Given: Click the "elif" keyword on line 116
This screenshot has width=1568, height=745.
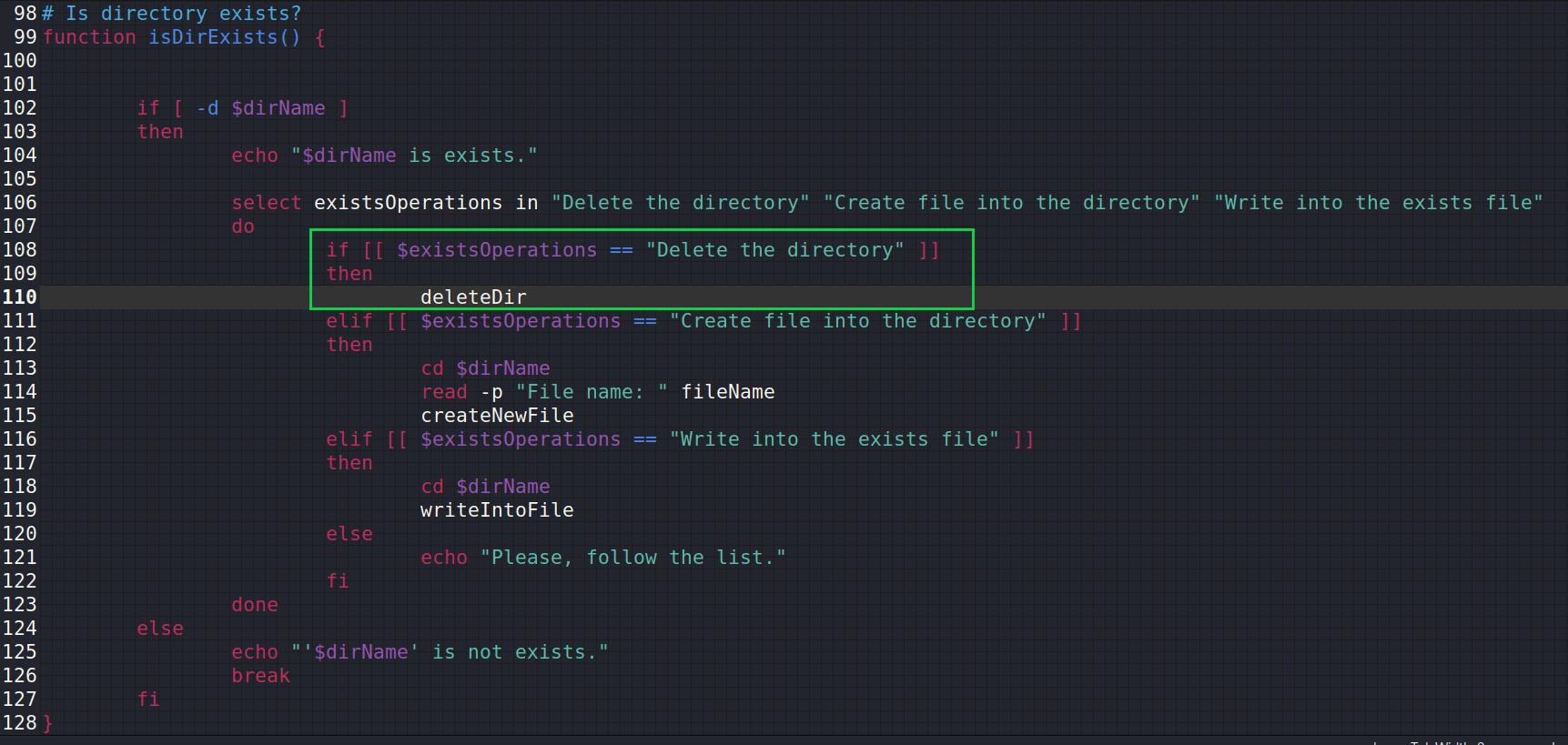Looking at the screenshot, I should (349, 439).
